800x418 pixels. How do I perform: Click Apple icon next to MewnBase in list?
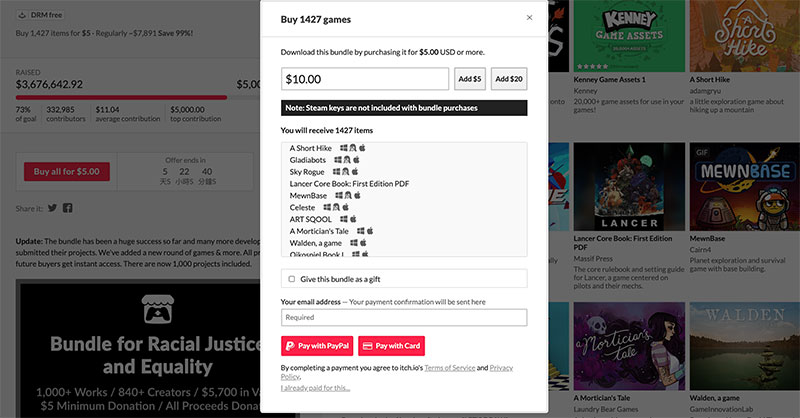click(x=357, y=195)
